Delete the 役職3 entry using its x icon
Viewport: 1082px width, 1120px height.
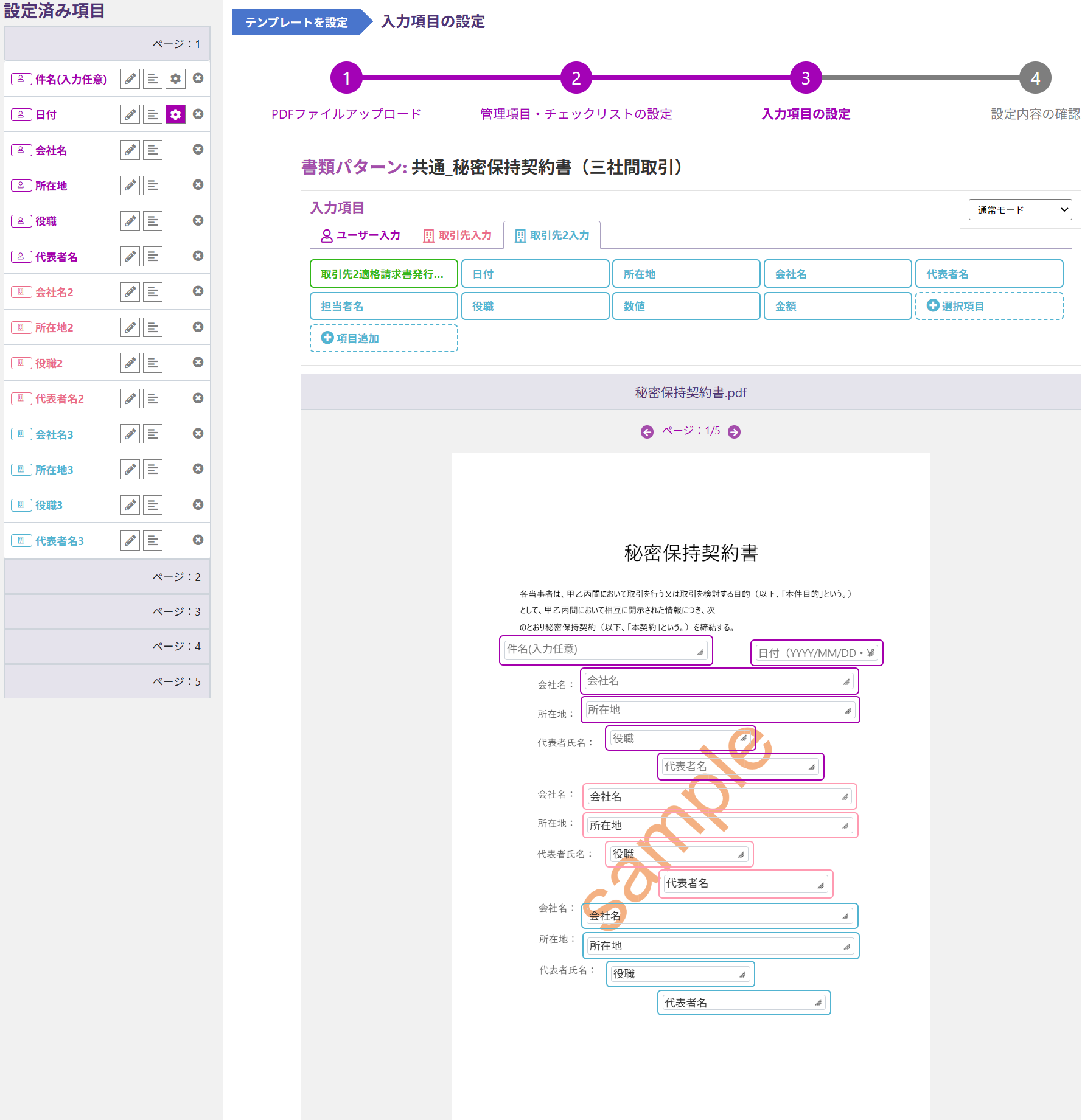198,505
